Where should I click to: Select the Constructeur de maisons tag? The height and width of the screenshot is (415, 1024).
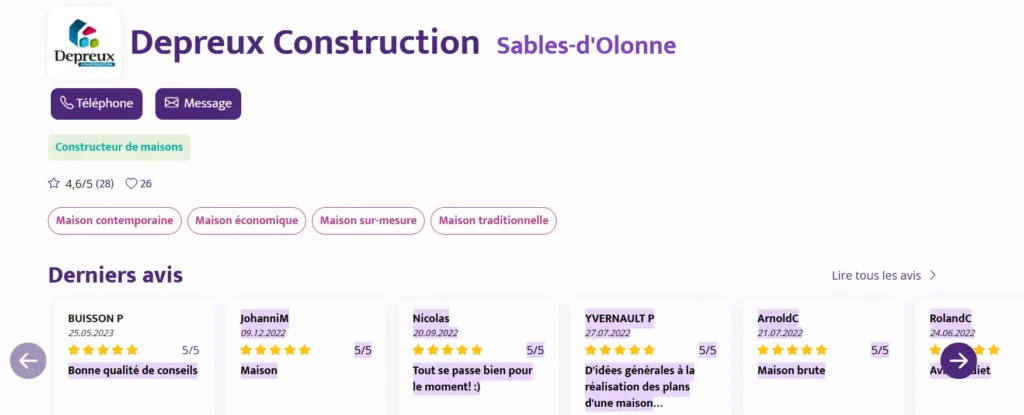tap(119, 147)
